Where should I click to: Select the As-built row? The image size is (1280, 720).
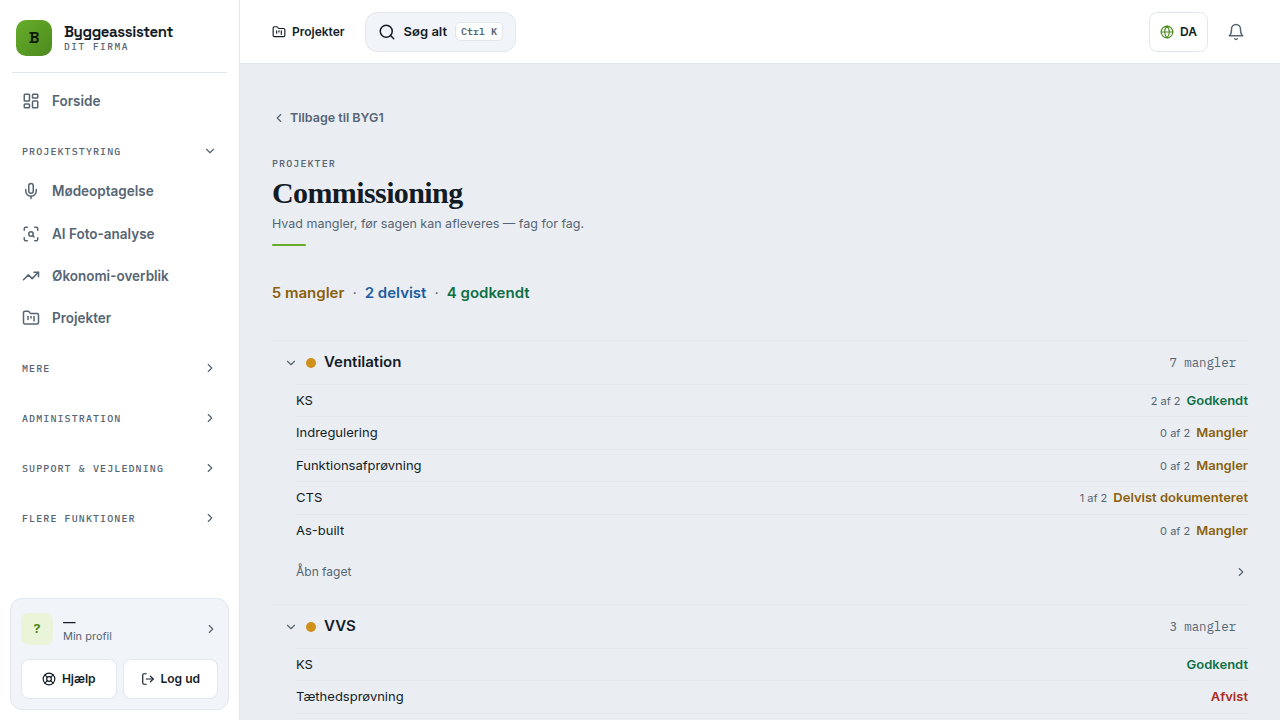pos(772,531)
